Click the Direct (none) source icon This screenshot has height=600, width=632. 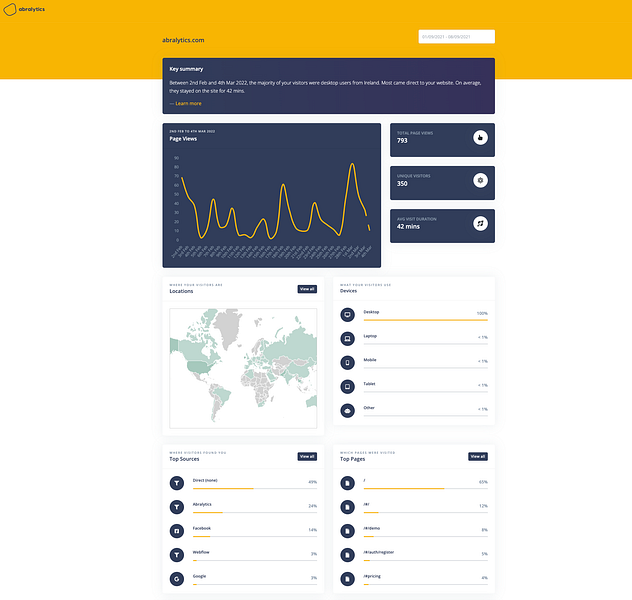tap(177, 483)
